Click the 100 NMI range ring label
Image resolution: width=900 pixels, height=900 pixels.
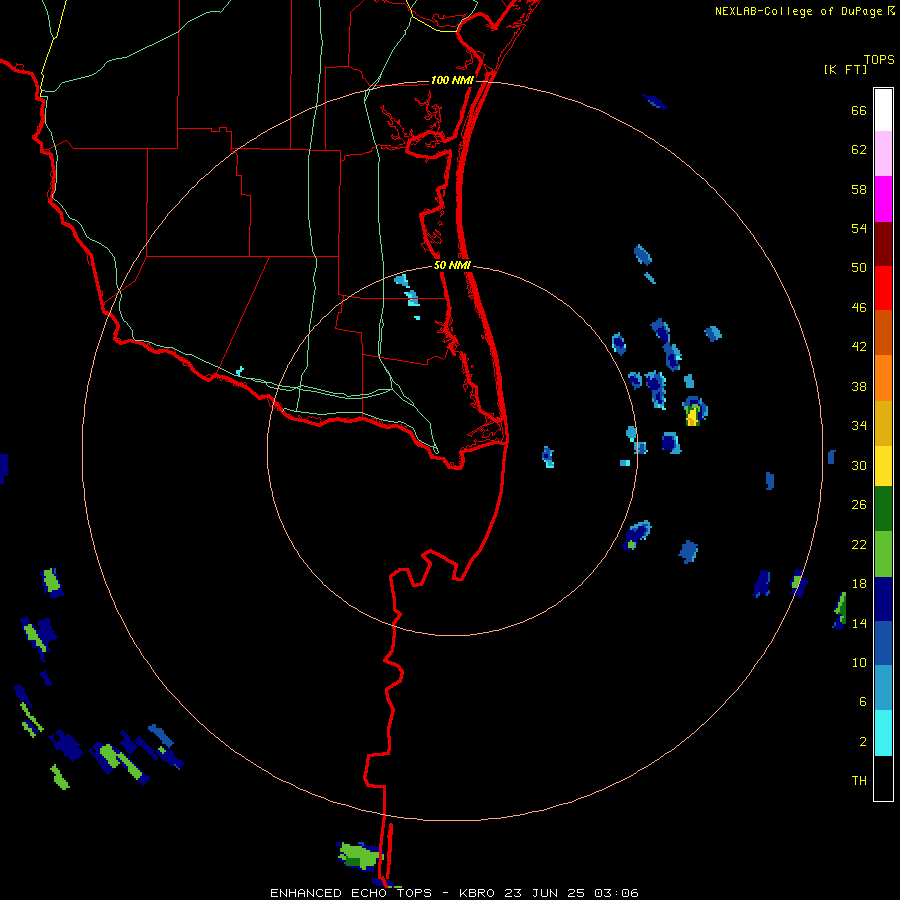point(452,80)
